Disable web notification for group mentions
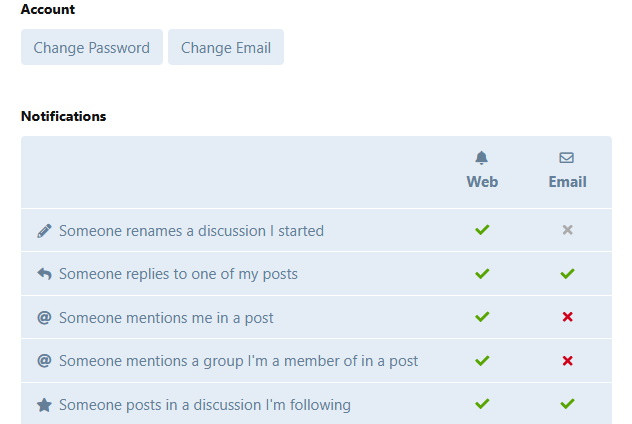632x424 pixels. click(482, 361)
